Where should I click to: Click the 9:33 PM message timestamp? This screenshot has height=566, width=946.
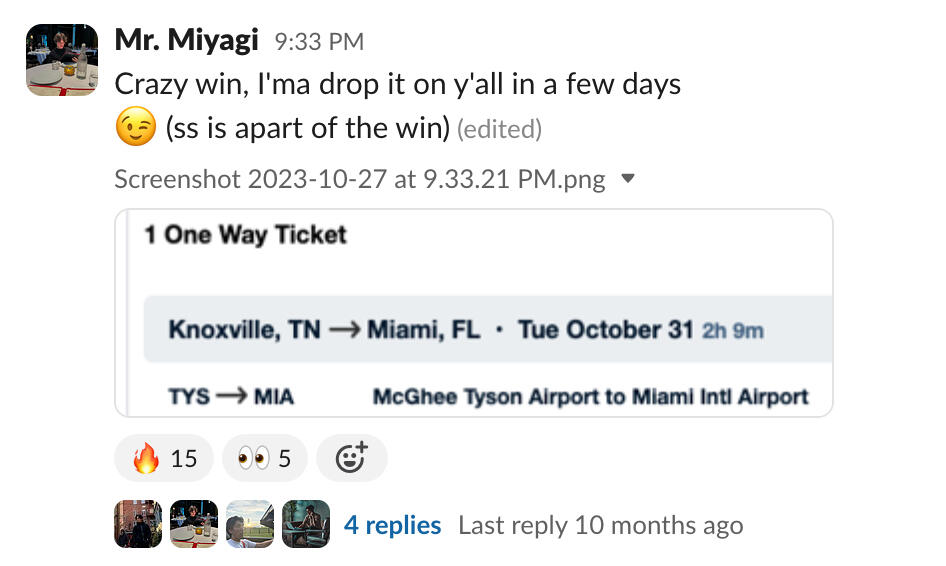tap(319, 42)
